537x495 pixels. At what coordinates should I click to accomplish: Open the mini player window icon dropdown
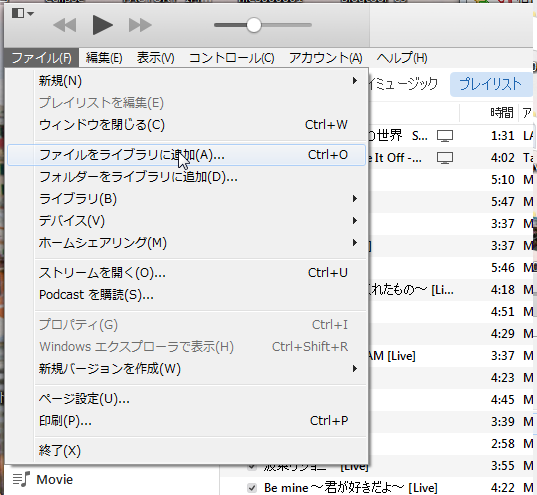(23, 13)
